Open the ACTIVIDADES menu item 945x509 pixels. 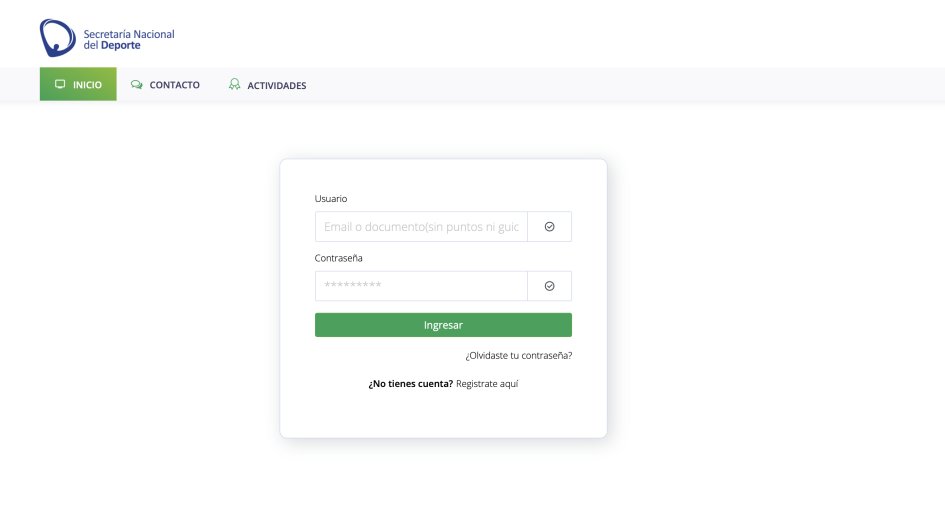tap(276, 85)
